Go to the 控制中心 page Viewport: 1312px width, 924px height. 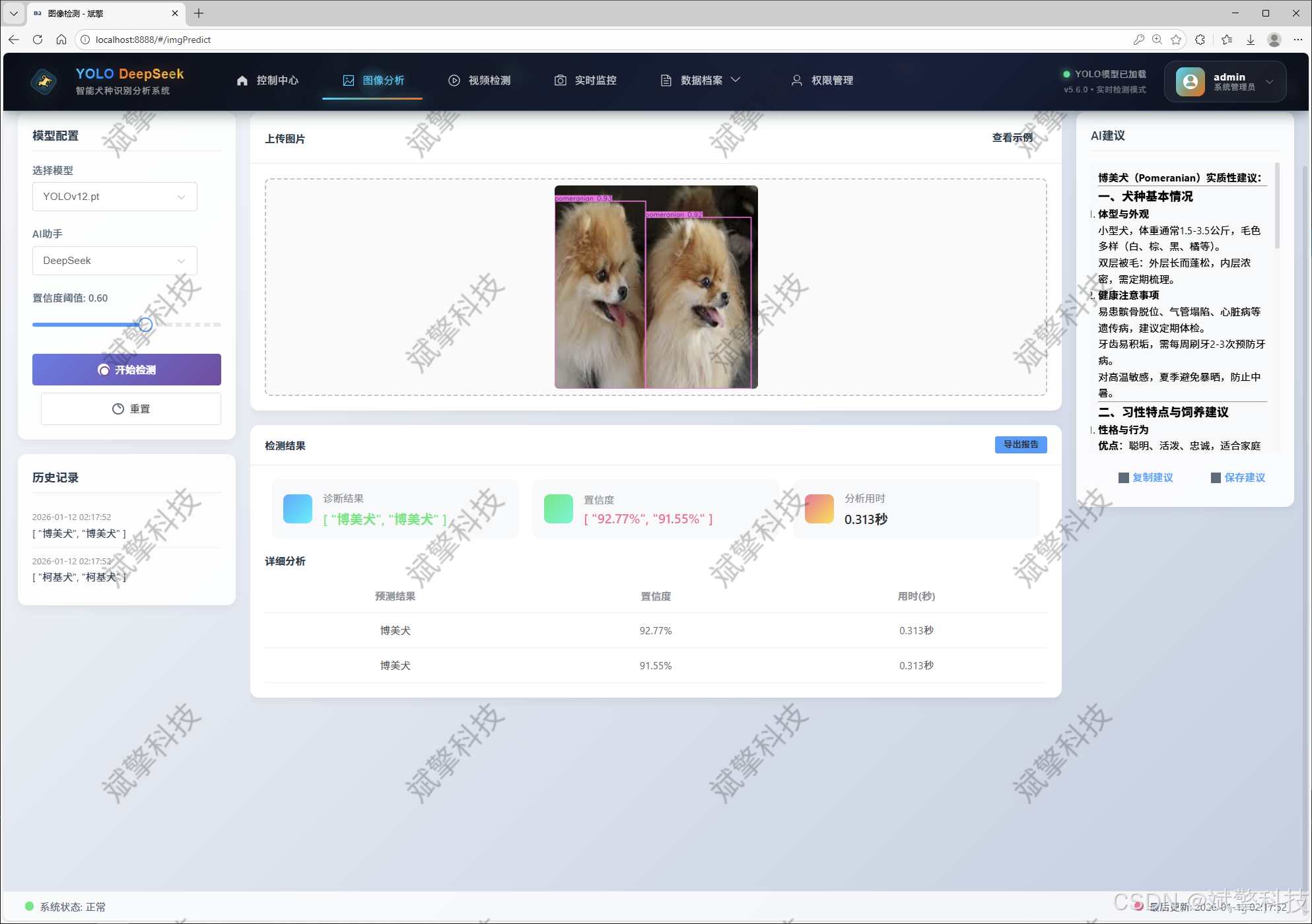[x=268, y=81]
